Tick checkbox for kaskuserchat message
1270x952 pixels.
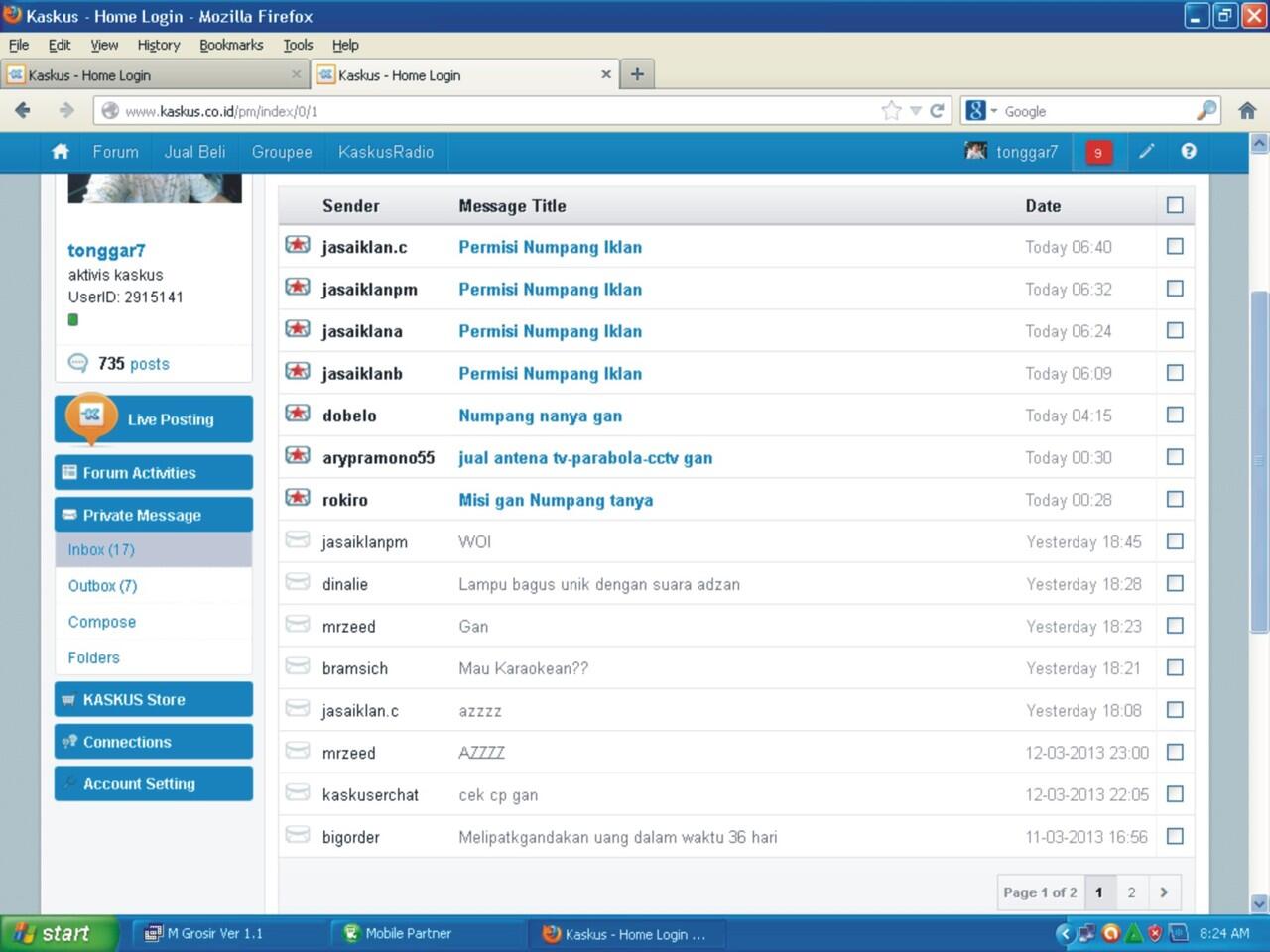pyautogui.click(x=1175, y=794)
